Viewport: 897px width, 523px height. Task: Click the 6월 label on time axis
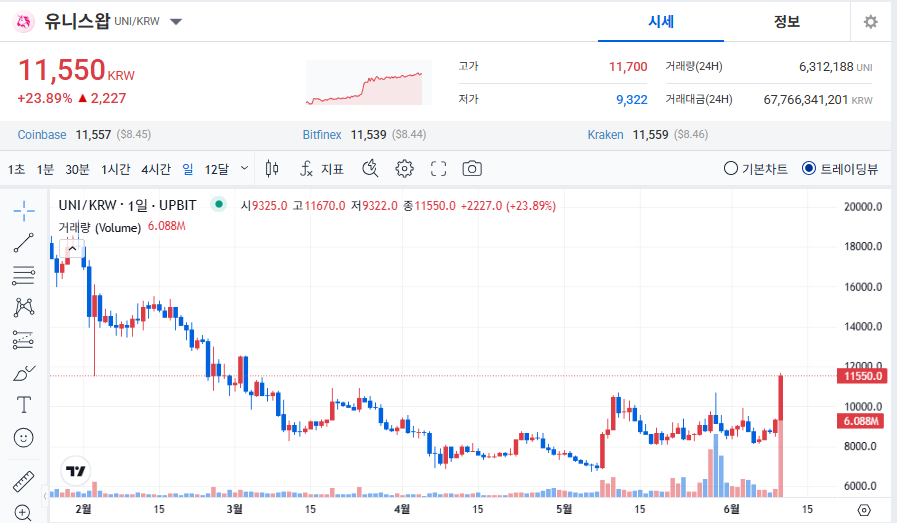(731, 509)
